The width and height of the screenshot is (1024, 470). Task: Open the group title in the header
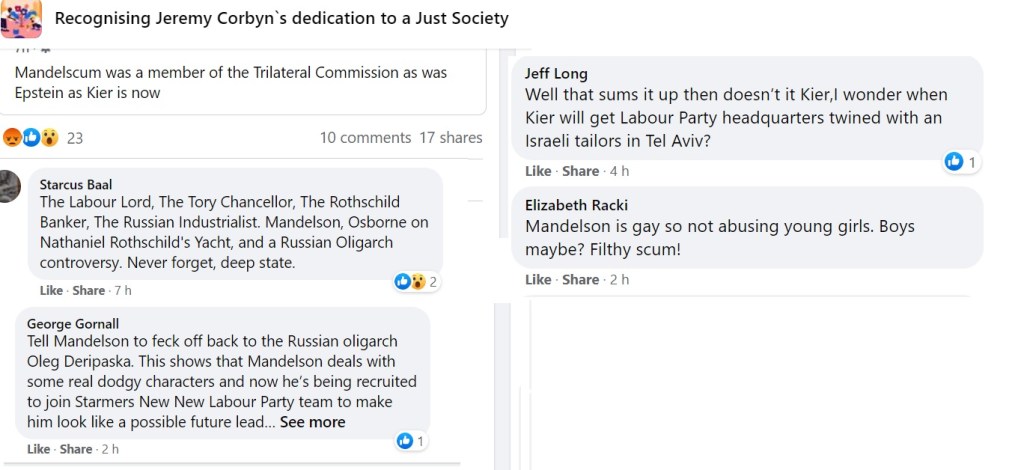pyautogui.click(x=281, y=18)
